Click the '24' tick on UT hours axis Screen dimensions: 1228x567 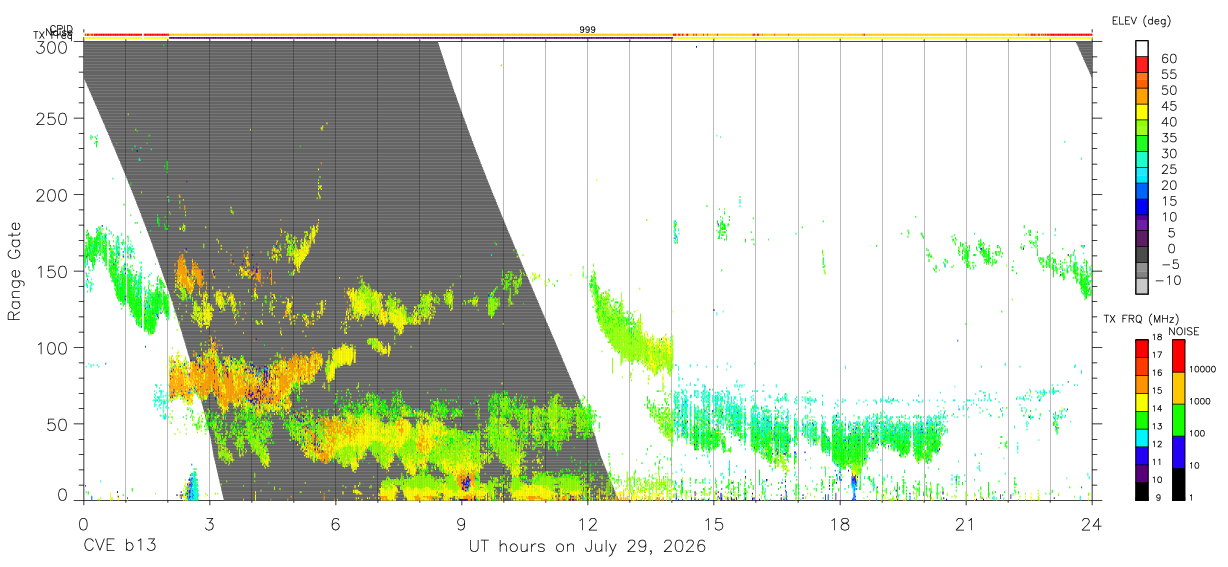pyautogui.click(x=1092, y=524)
